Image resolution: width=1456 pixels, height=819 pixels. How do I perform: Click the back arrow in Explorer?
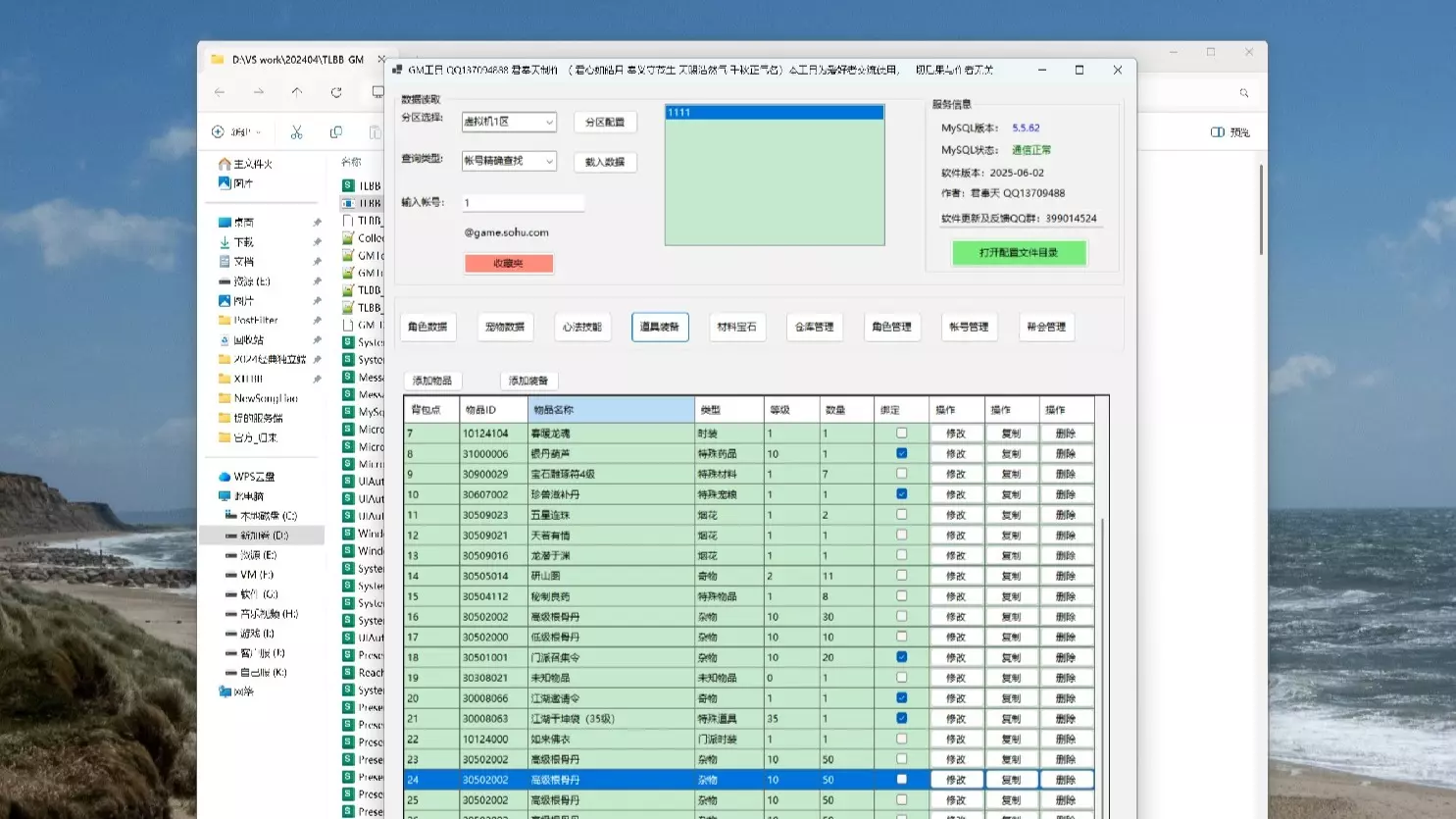point(220,92)
